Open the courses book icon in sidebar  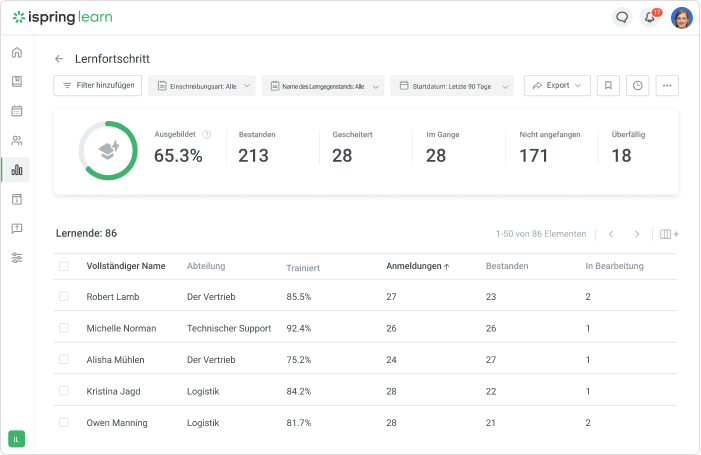point(17,81)
